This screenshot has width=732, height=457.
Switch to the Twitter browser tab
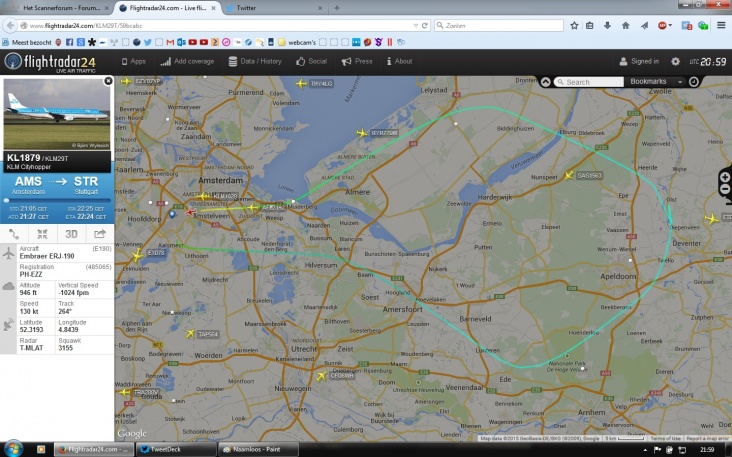click(x=273, y=8)
